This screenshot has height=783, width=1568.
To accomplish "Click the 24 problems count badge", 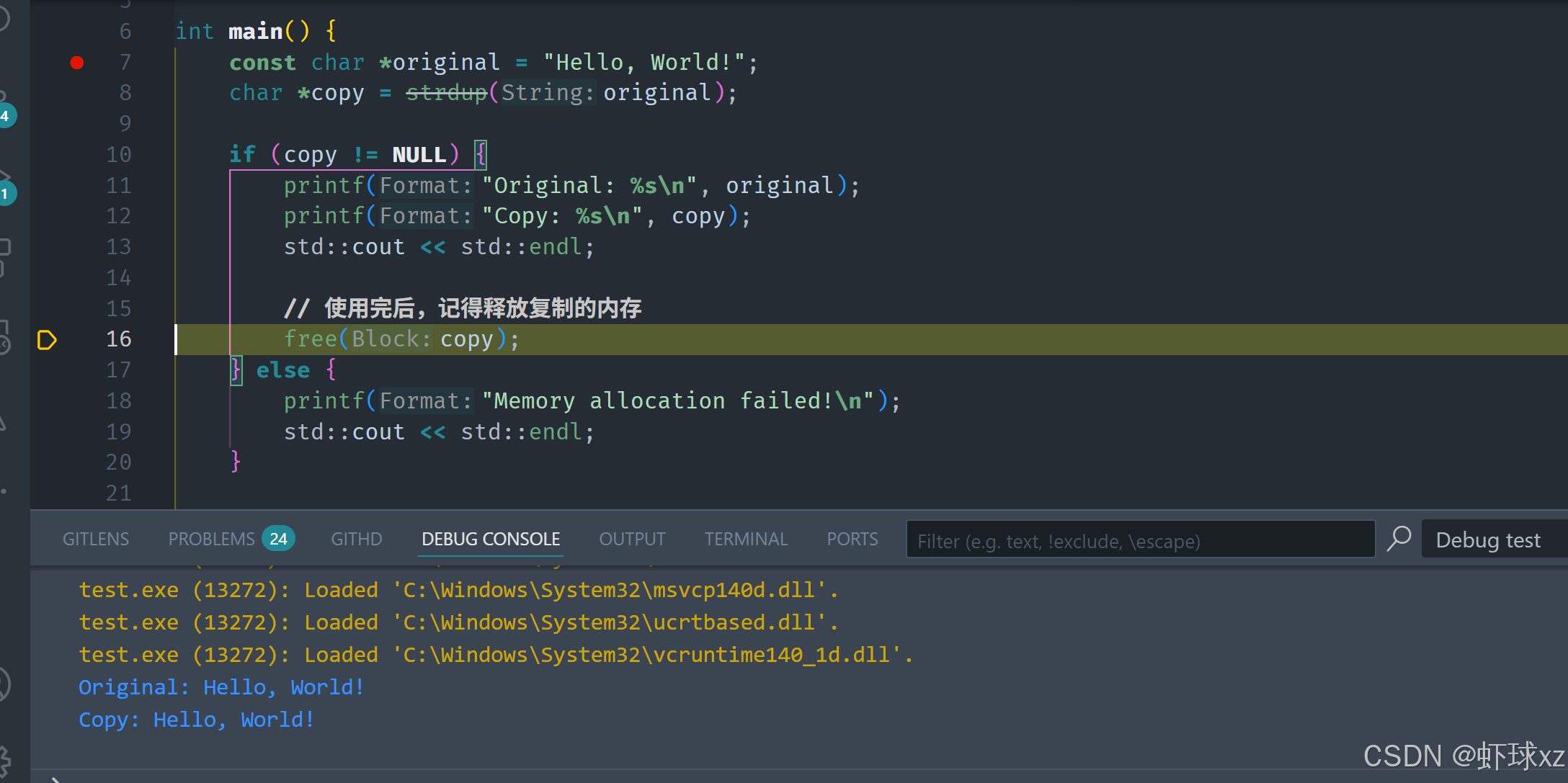I will pos(278,539).
